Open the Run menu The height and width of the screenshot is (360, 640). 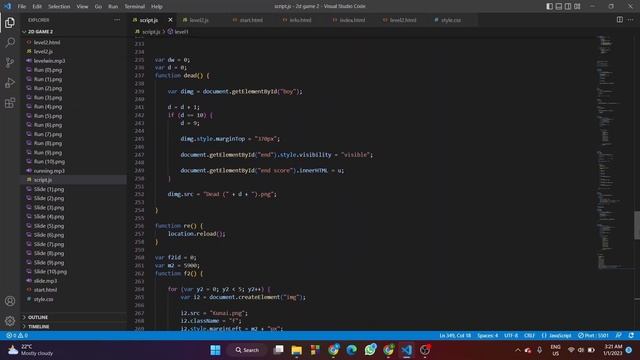[x=113, y=7]
